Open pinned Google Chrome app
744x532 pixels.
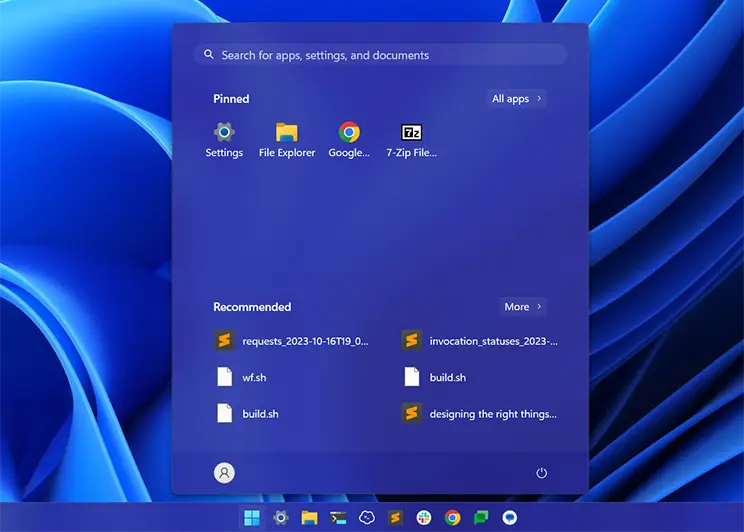pyautogui.click(x=349, y=139)
